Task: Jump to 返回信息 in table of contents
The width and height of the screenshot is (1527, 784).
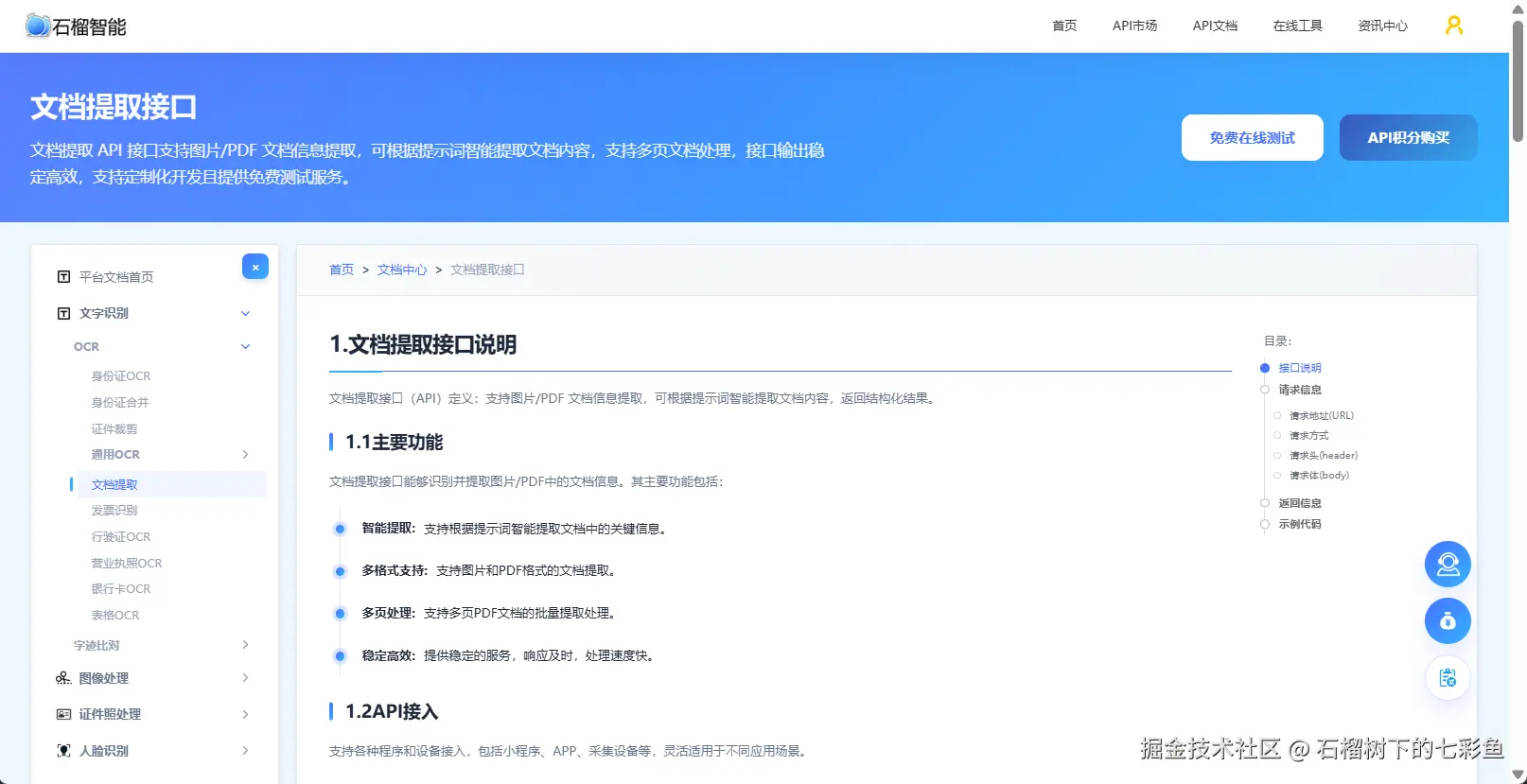Action: tap(1300, 503)
